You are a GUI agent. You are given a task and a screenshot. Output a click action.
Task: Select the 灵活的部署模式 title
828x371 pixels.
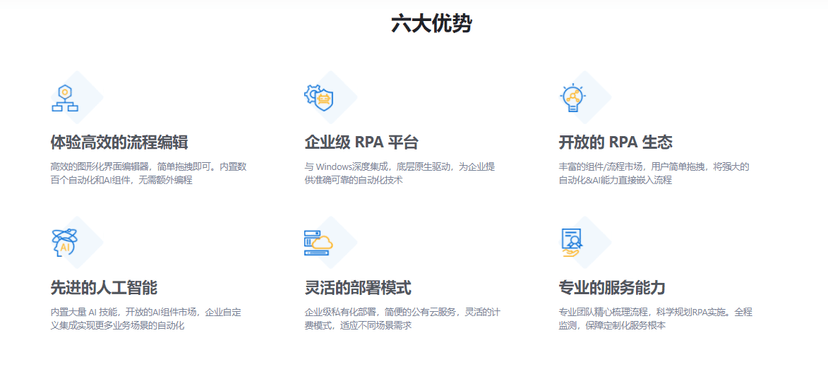tap(357, 288)
